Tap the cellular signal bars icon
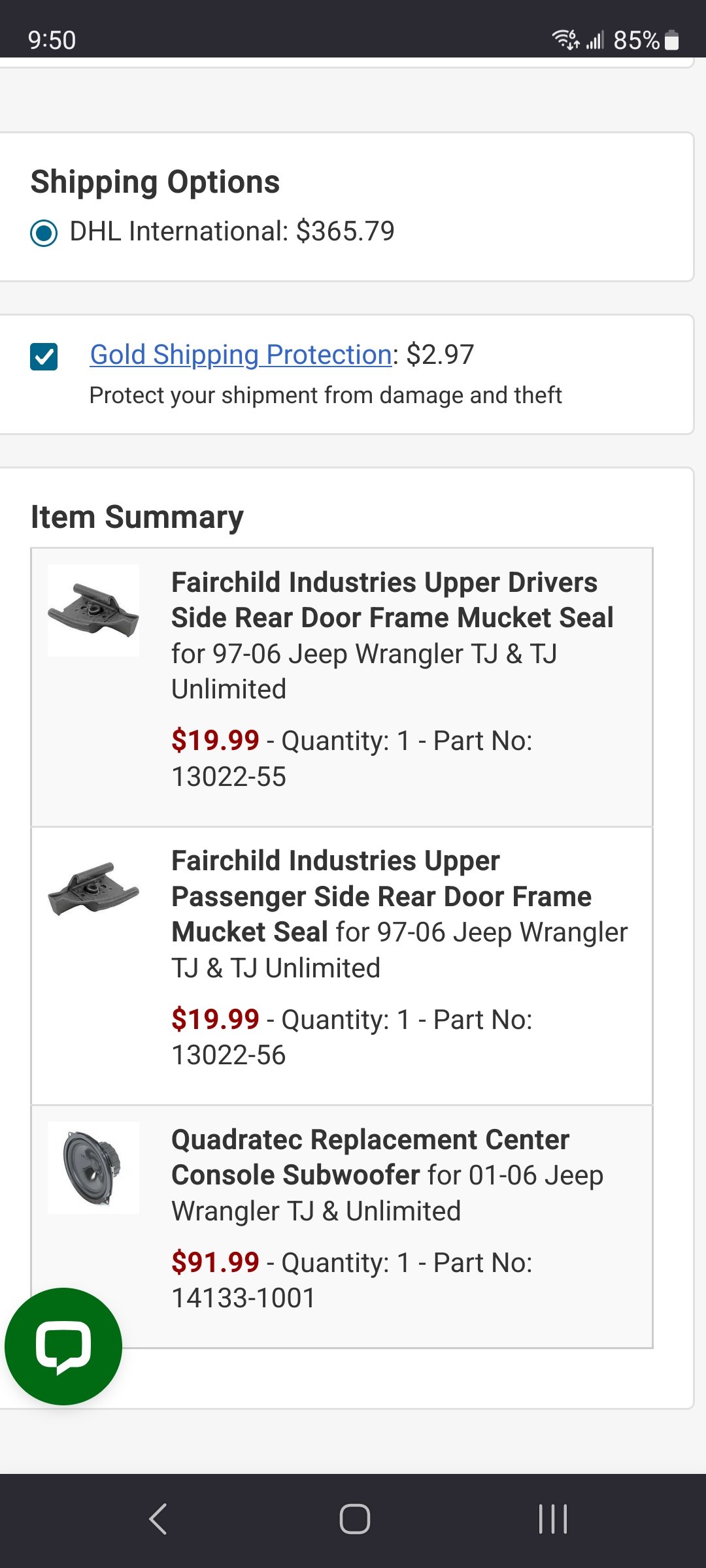The width and height of the screenshot is (706, 1568). click(594, 41)
